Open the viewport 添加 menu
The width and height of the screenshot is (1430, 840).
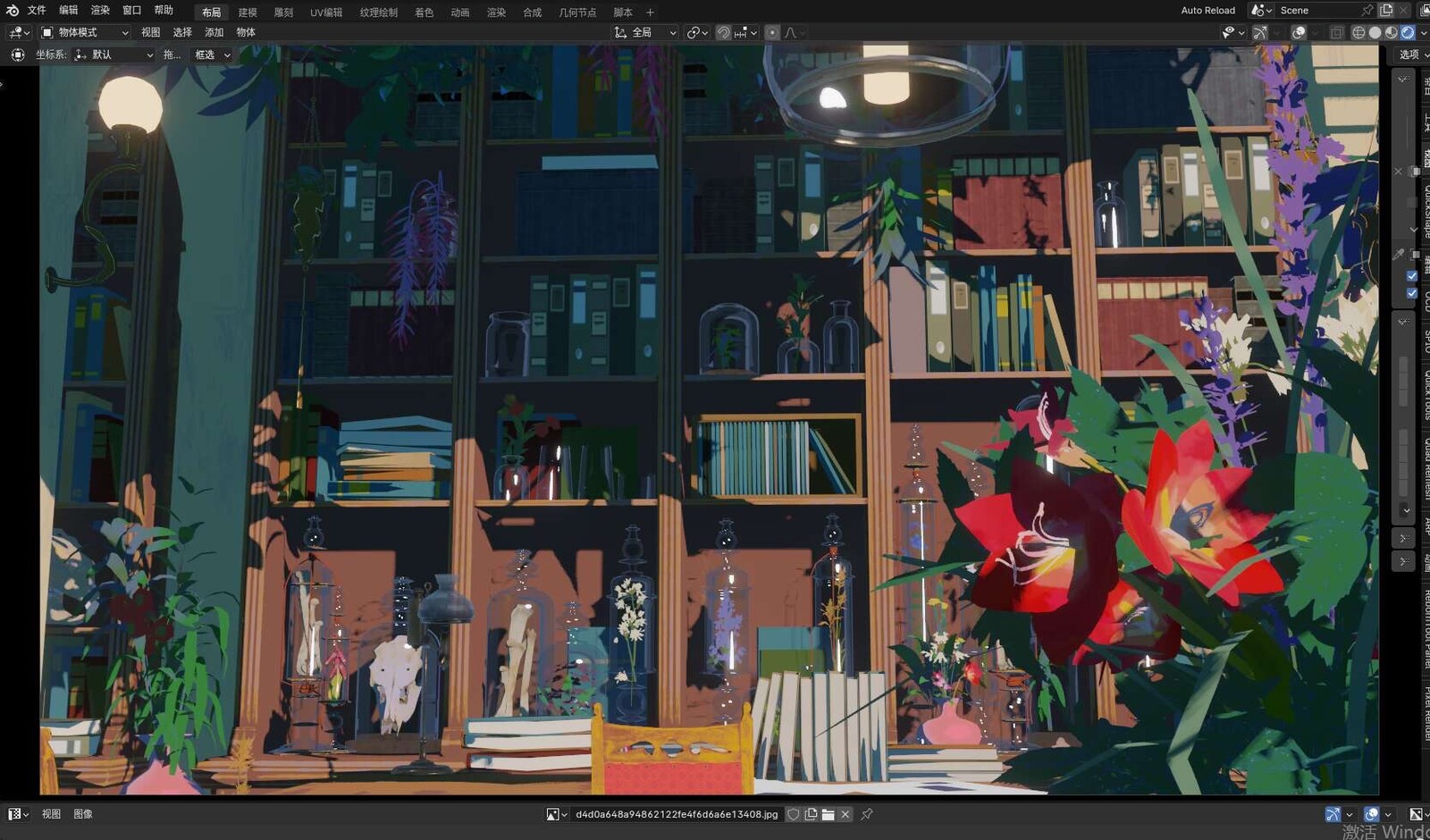(x=214, y=32)
